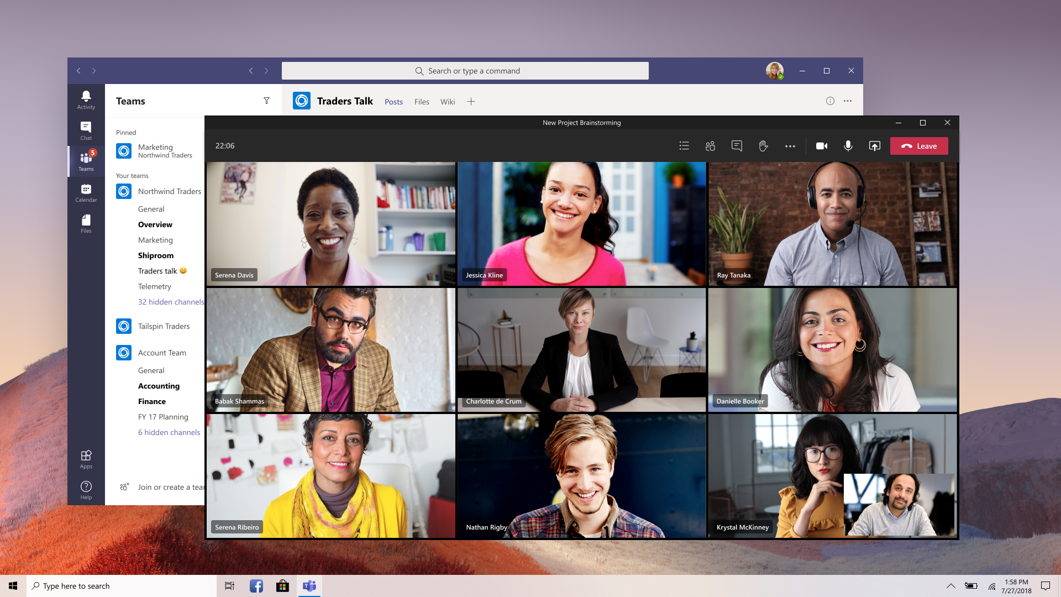Mute the microphone
The image size is (1061, 597).
(848, 145)
